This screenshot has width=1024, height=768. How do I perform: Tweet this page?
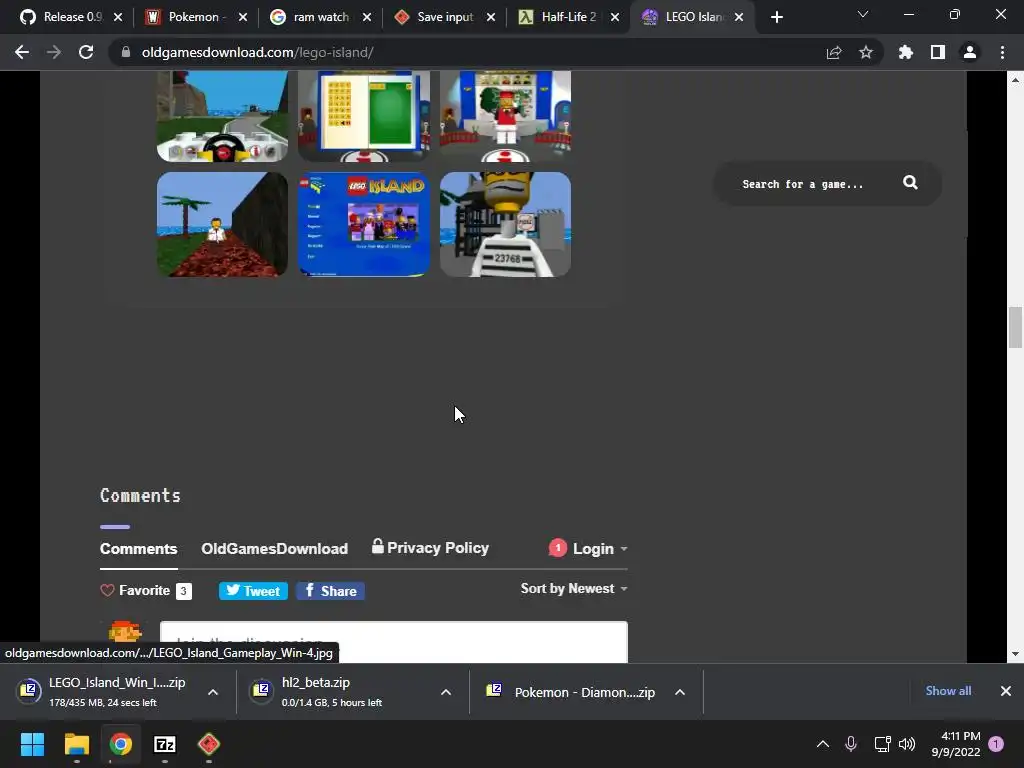[x=253, y=591]
